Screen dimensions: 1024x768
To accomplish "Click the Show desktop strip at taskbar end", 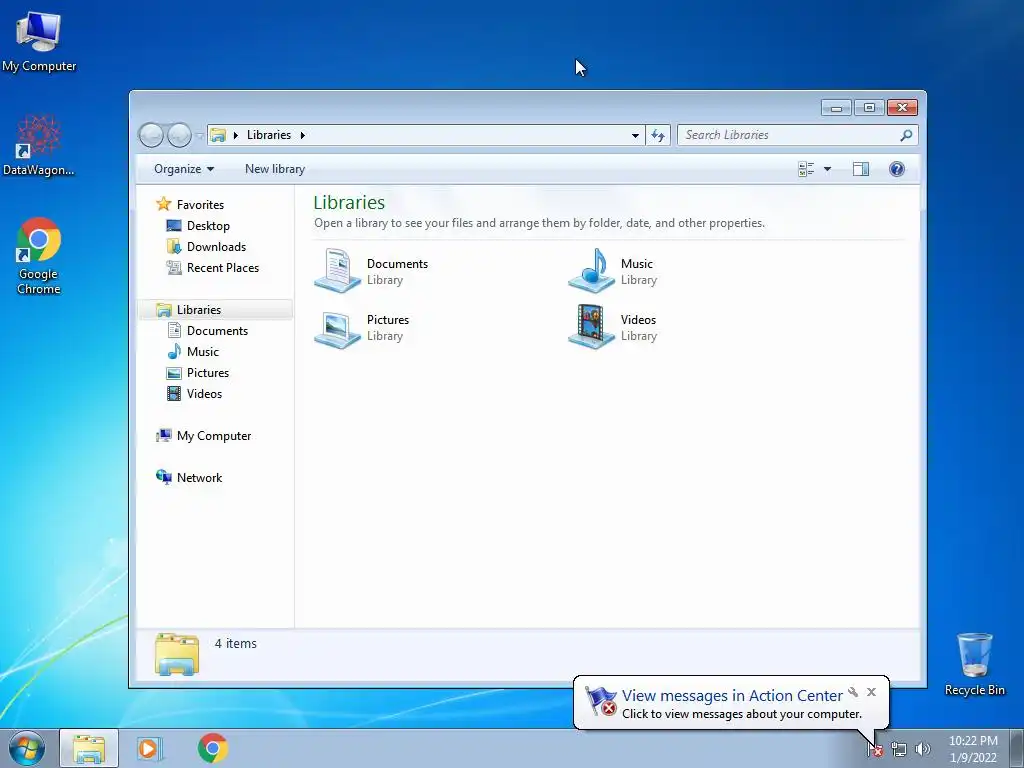I will (x=1016, y=748).
